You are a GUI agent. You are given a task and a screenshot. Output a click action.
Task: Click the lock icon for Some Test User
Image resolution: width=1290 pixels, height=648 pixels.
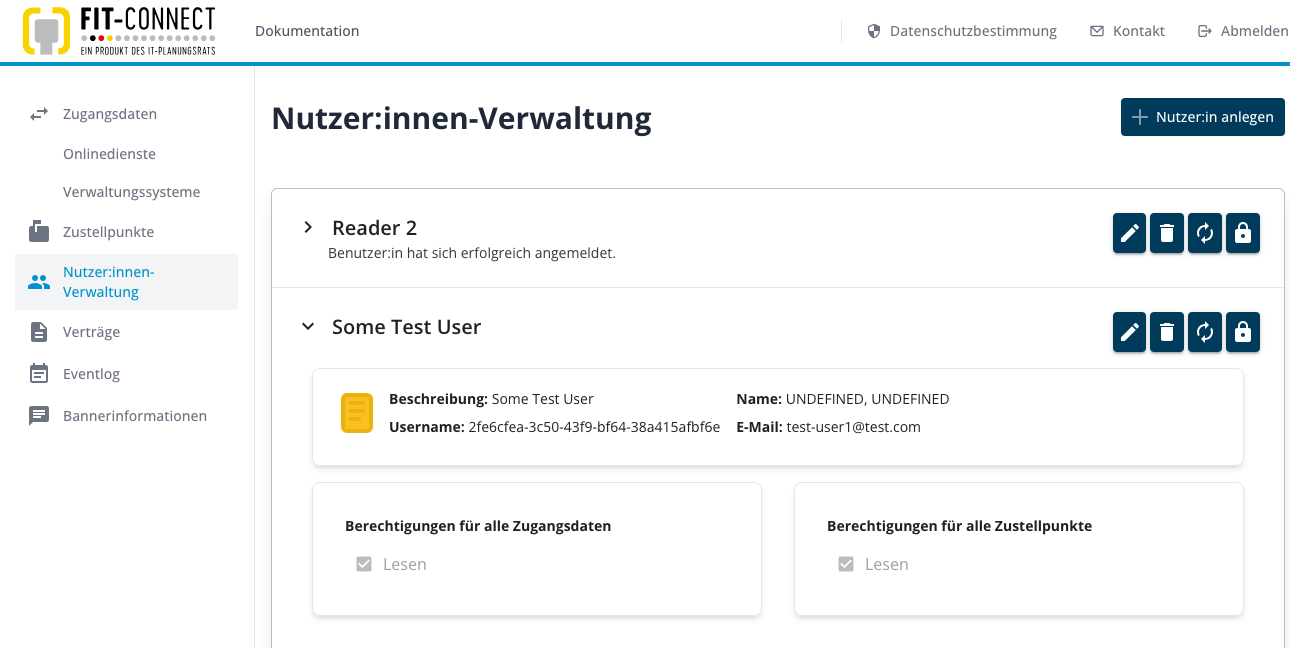coord(1243,332)
